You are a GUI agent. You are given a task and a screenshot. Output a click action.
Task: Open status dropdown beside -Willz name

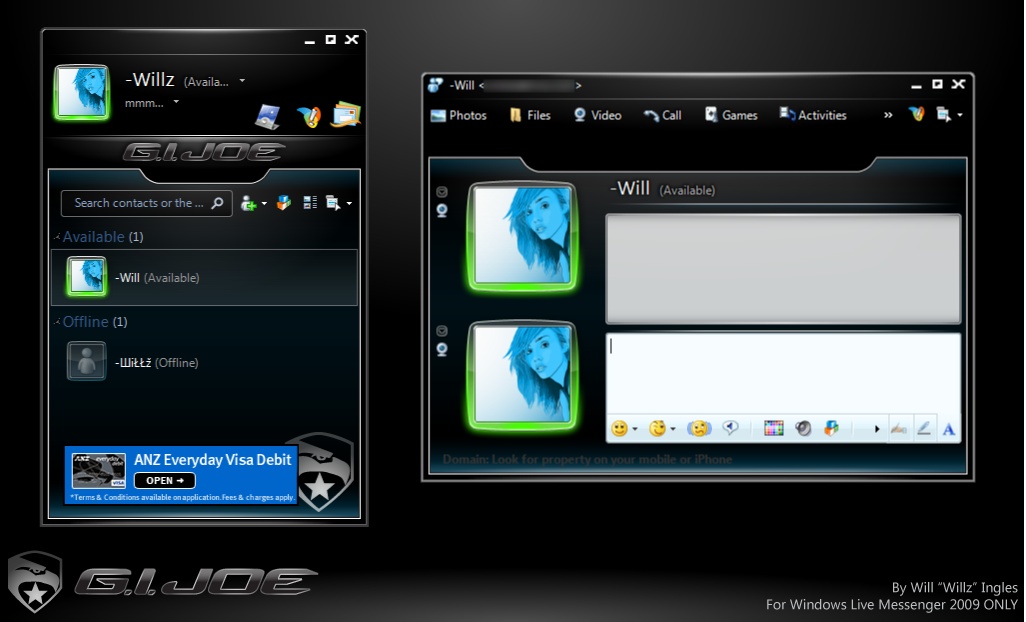pyautogui.click(x=242, y=80)
